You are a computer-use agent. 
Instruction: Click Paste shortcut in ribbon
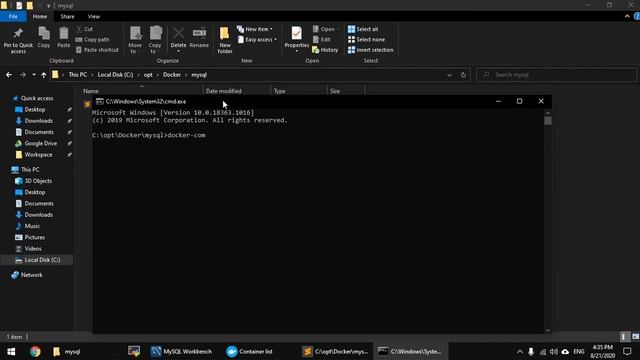tap(97, 50)
